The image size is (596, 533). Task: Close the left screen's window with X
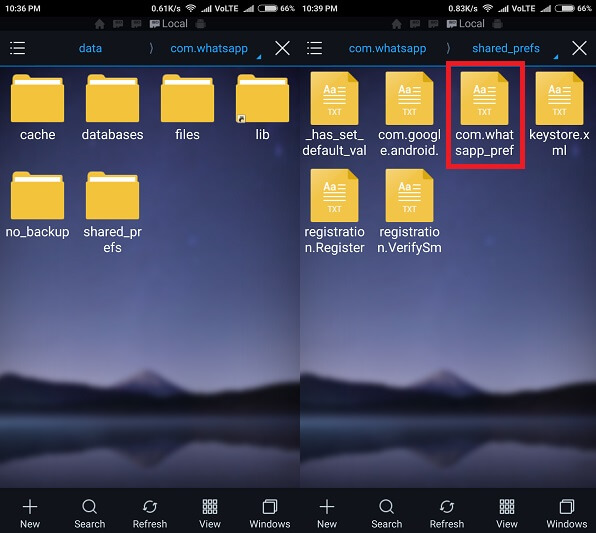[282, 48]
